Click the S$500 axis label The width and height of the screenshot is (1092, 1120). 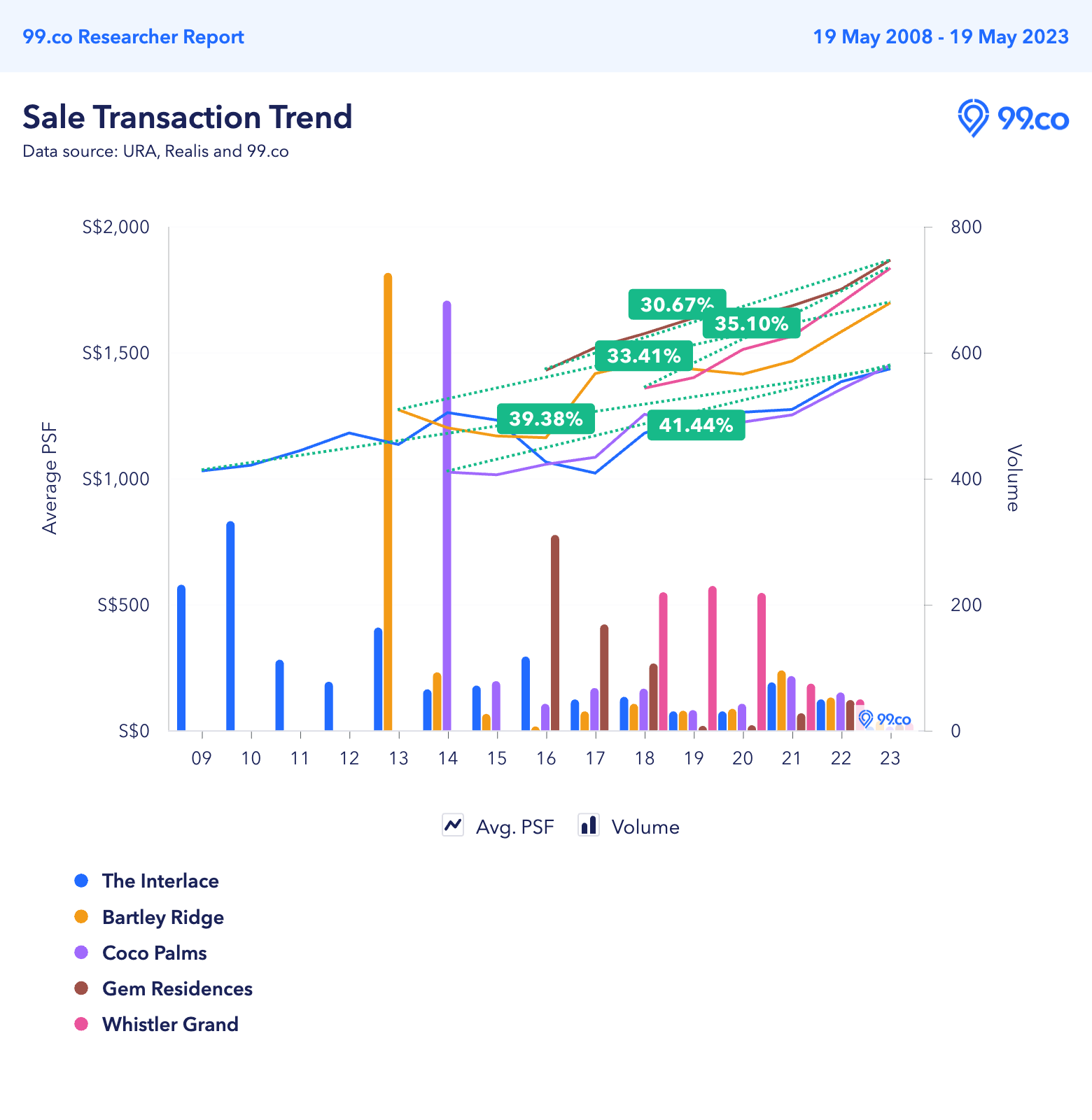(124, 605)
